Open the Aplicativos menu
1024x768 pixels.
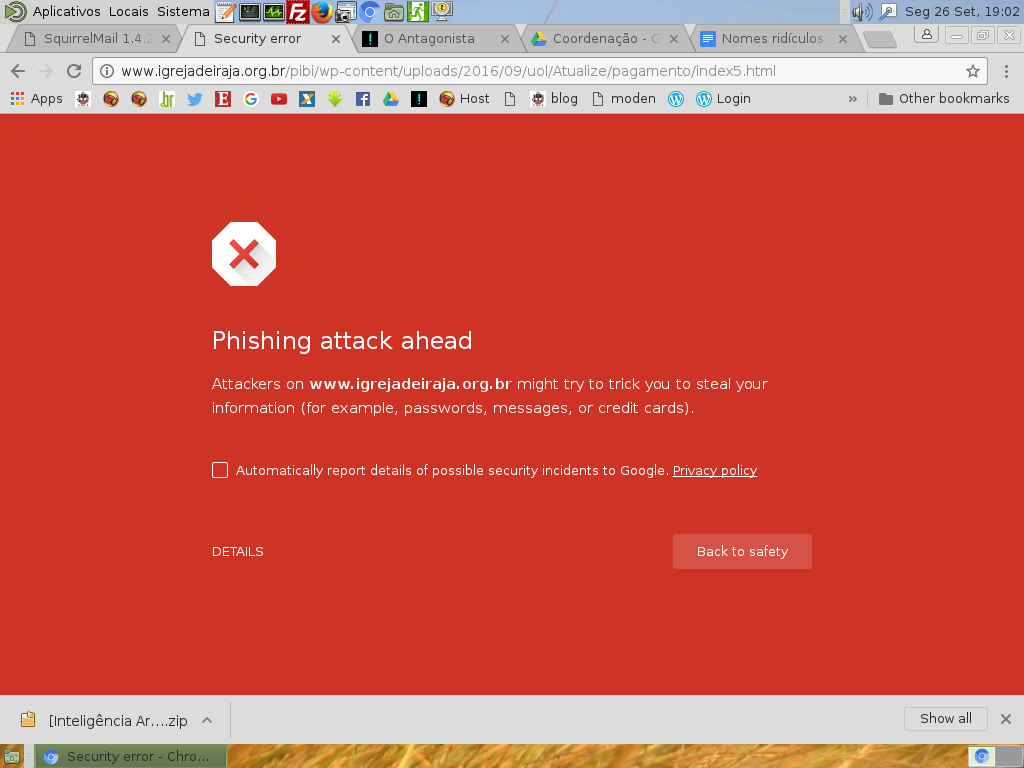coord(67,12)
